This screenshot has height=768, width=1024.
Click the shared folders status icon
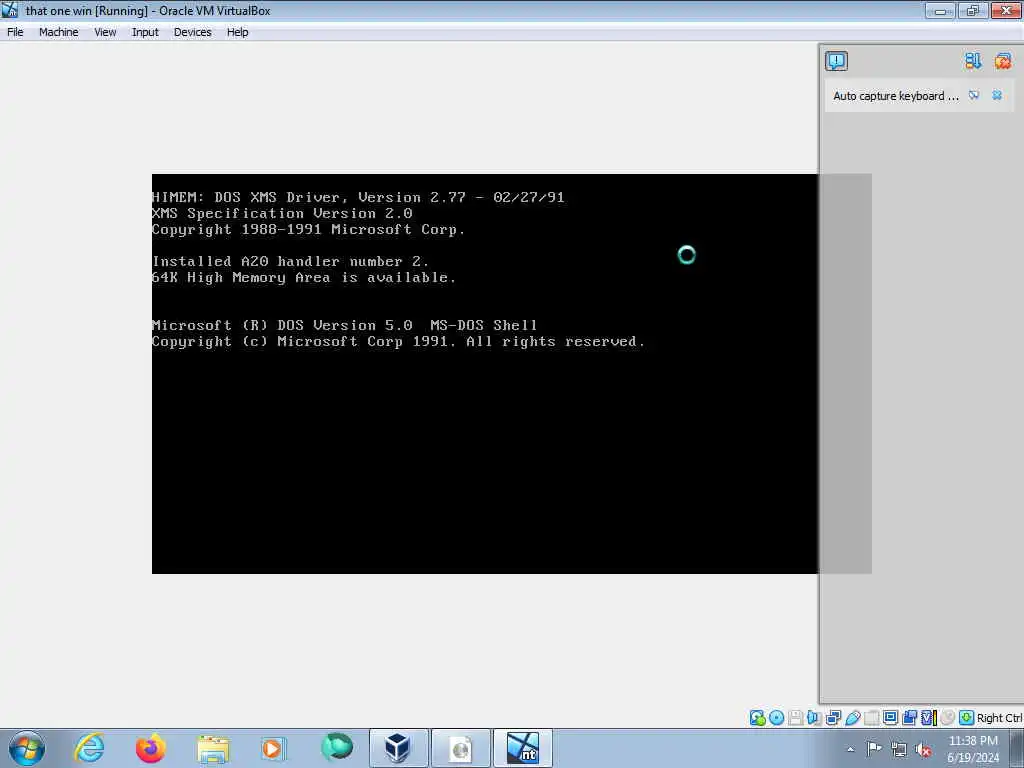[x=871, y=718]
